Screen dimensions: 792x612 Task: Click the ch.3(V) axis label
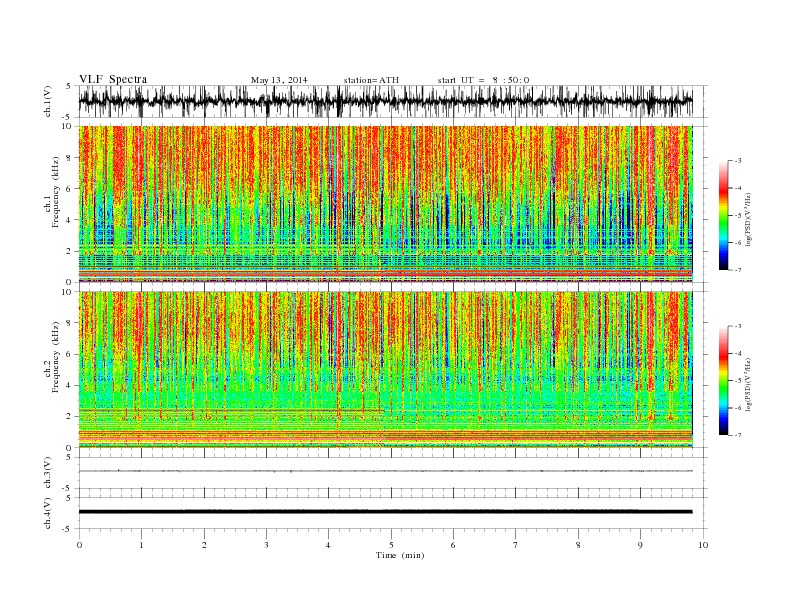[47, 473]
